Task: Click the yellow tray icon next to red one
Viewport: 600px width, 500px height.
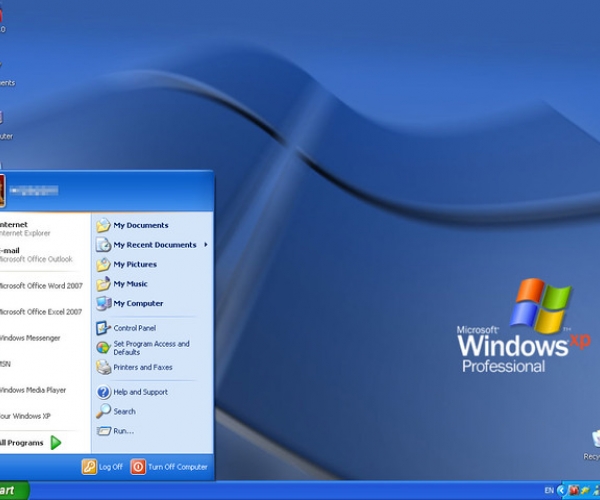Action: [585, 490]
